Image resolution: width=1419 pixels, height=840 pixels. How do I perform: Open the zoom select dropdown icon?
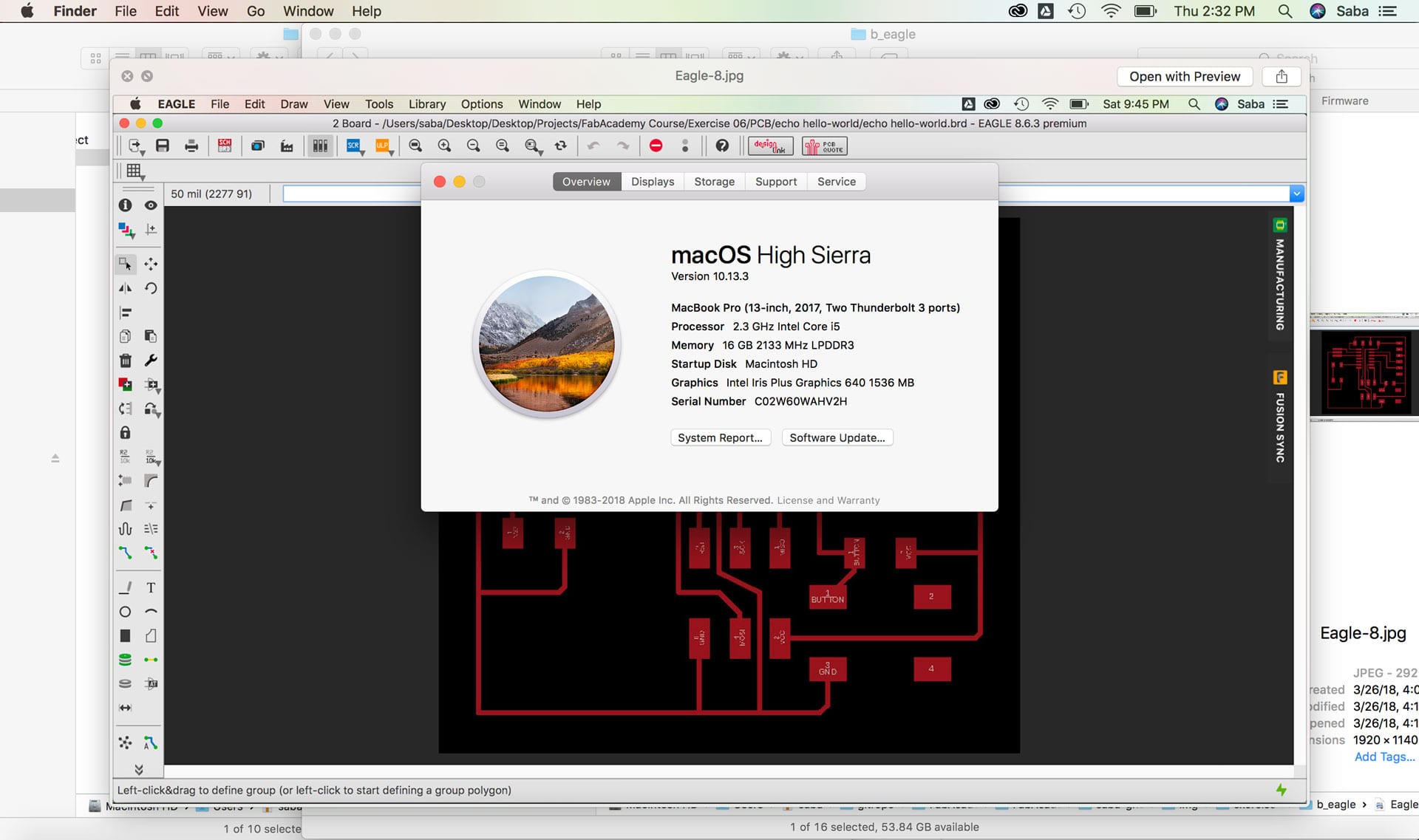point(533,146)
